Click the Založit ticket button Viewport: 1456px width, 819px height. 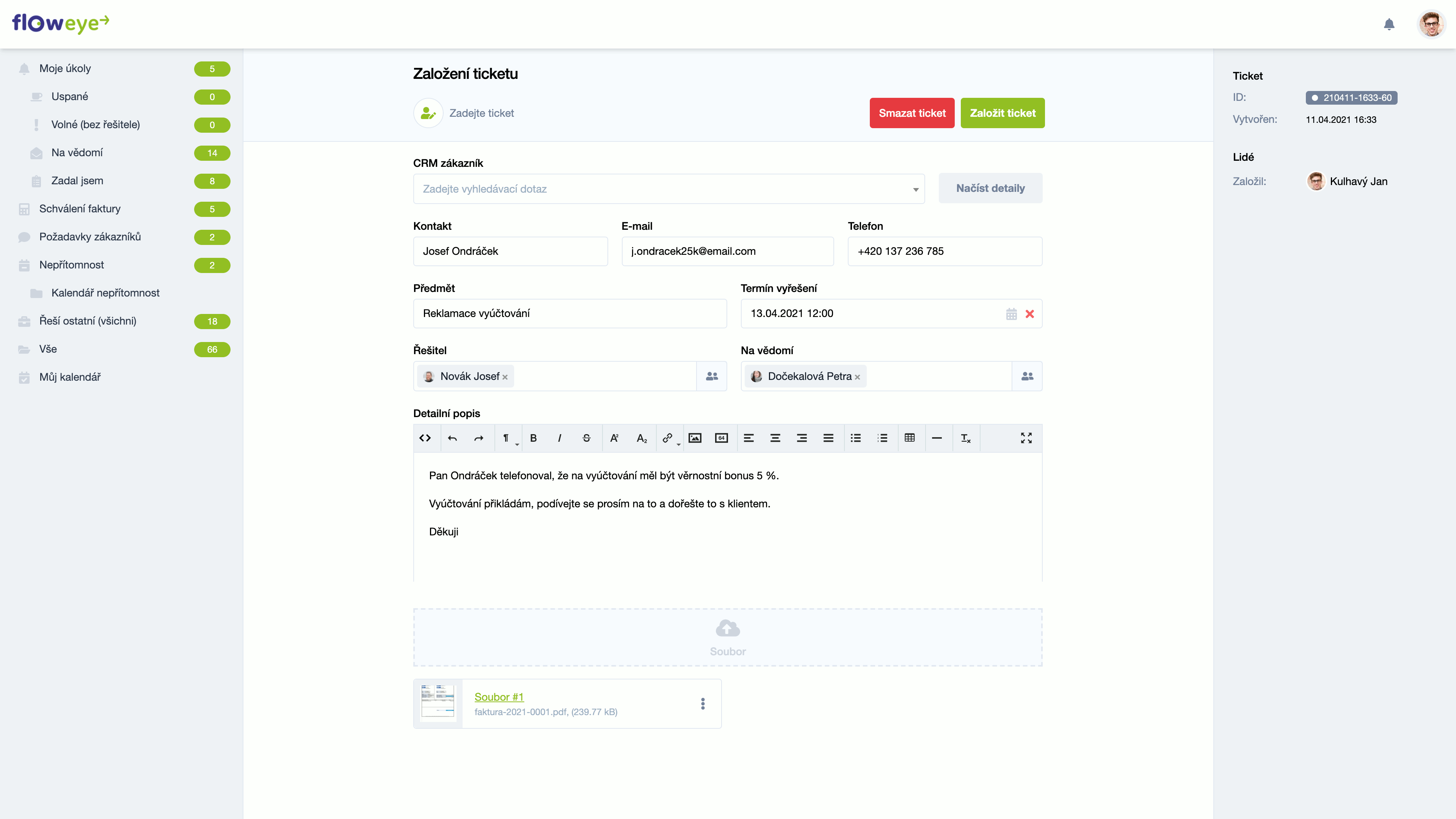pos(1002,113)
